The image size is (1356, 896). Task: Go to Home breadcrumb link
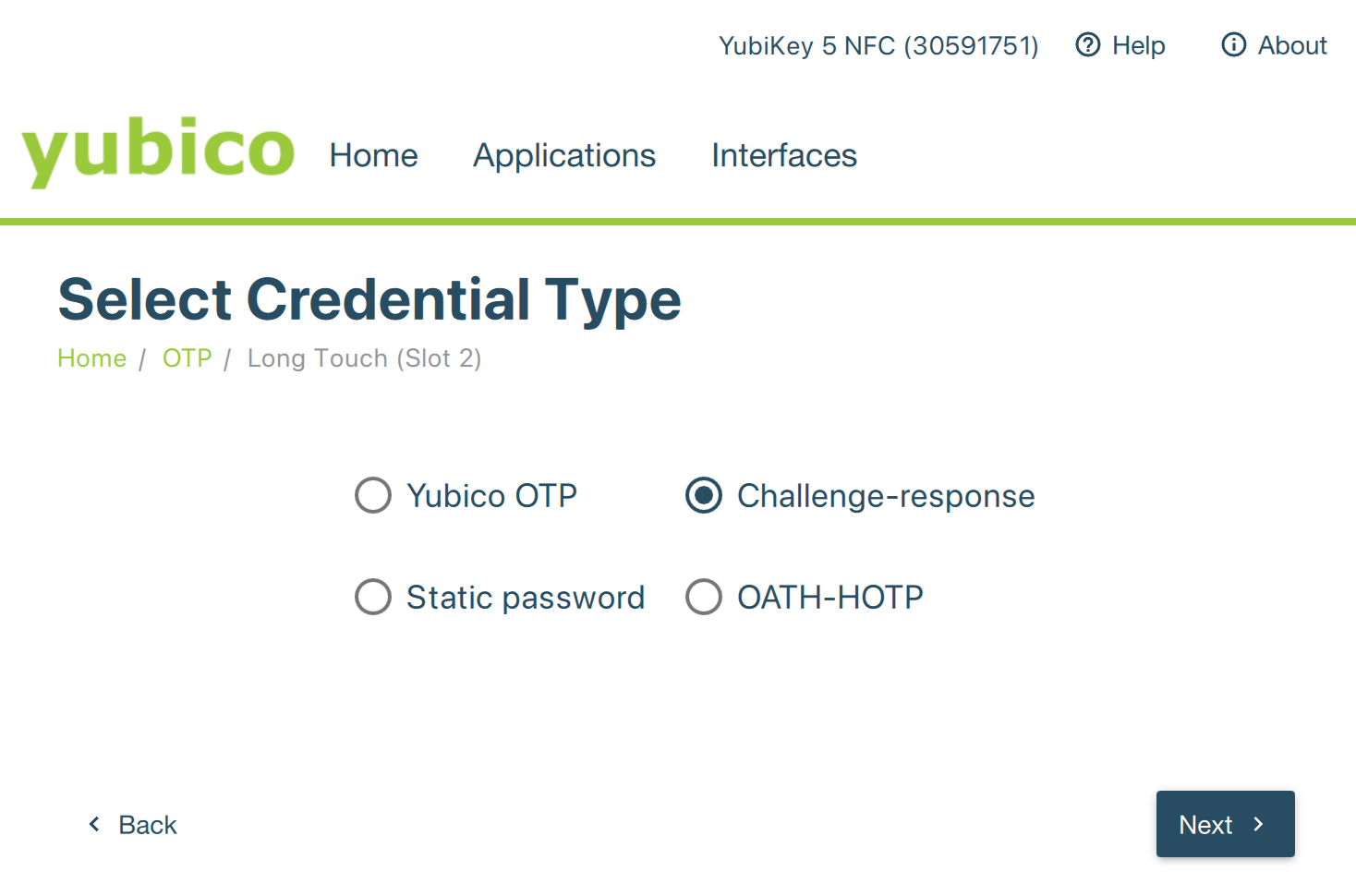point(91,358)
